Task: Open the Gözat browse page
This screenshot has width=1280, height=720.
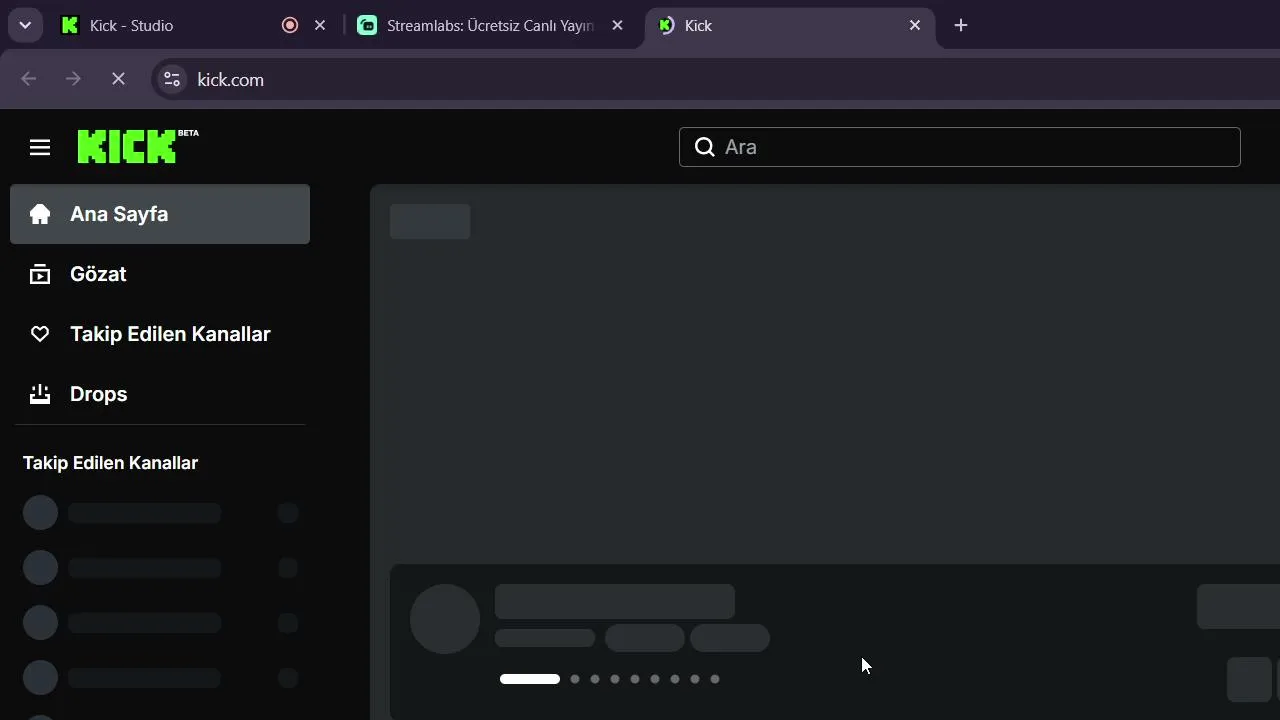Action: [160, 274]
